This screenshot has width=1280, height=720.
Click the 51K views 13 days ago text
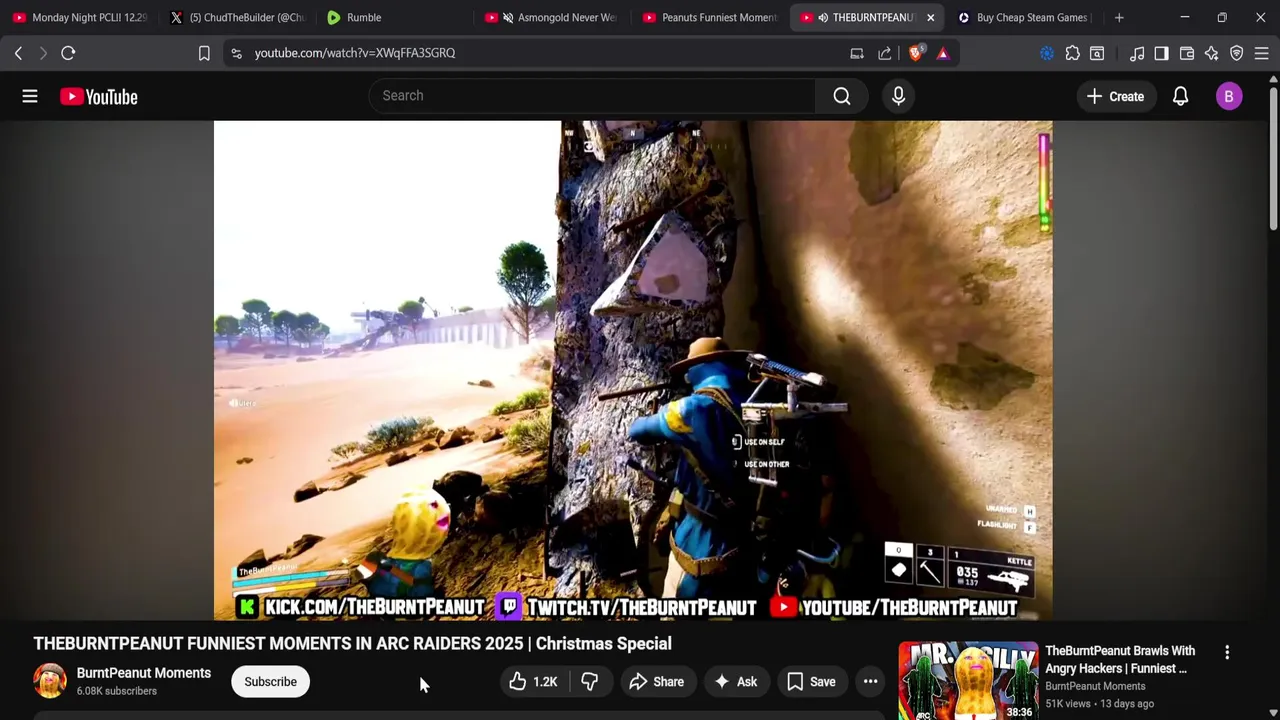(x=1099, y=704)
